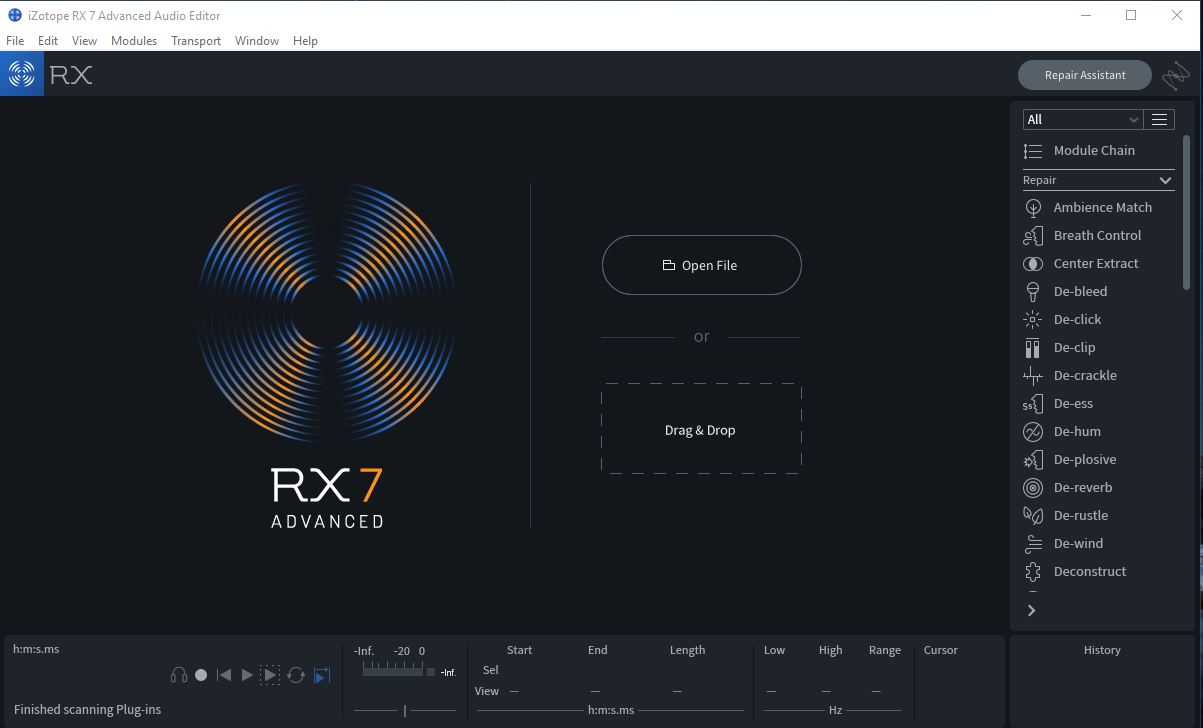Click the Low frequency field
1203x728 pixels.
click(x=771, y=691)
